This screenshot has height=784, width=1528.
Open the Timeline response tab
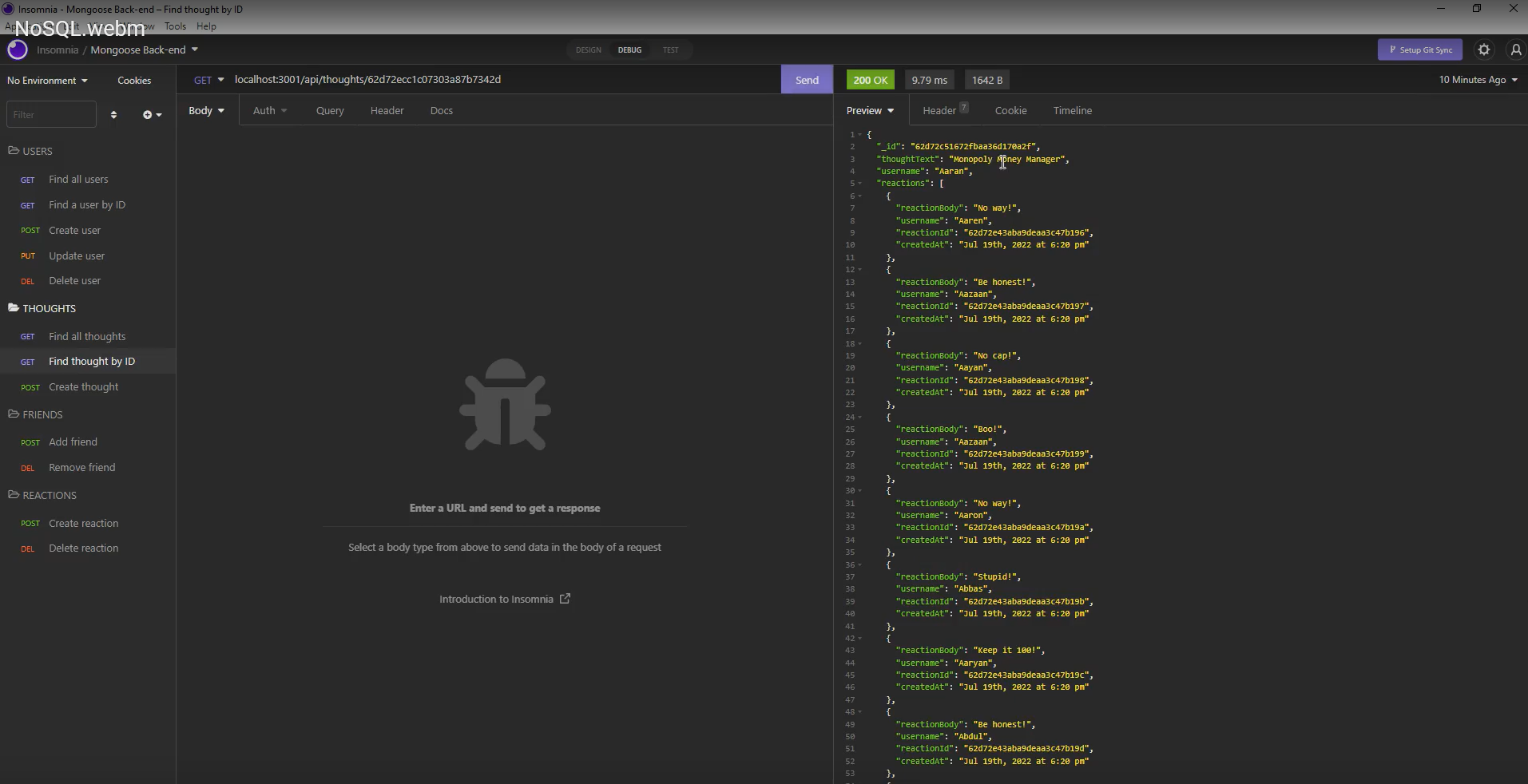[x=1072, y=110]
